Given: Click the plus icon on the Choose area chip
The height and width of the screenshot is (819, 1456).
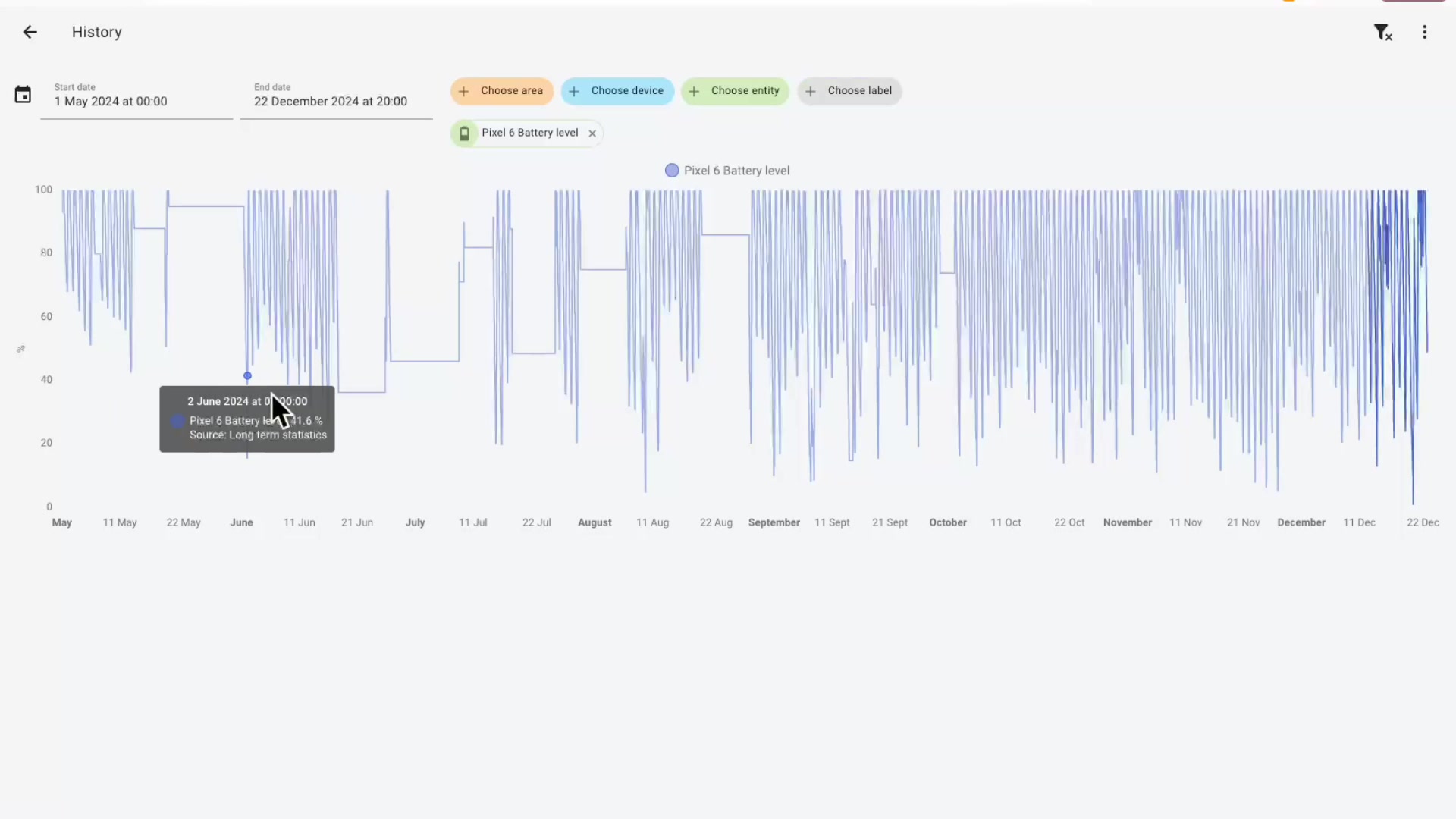Looking at the screenshot, I should click(463, 91).
